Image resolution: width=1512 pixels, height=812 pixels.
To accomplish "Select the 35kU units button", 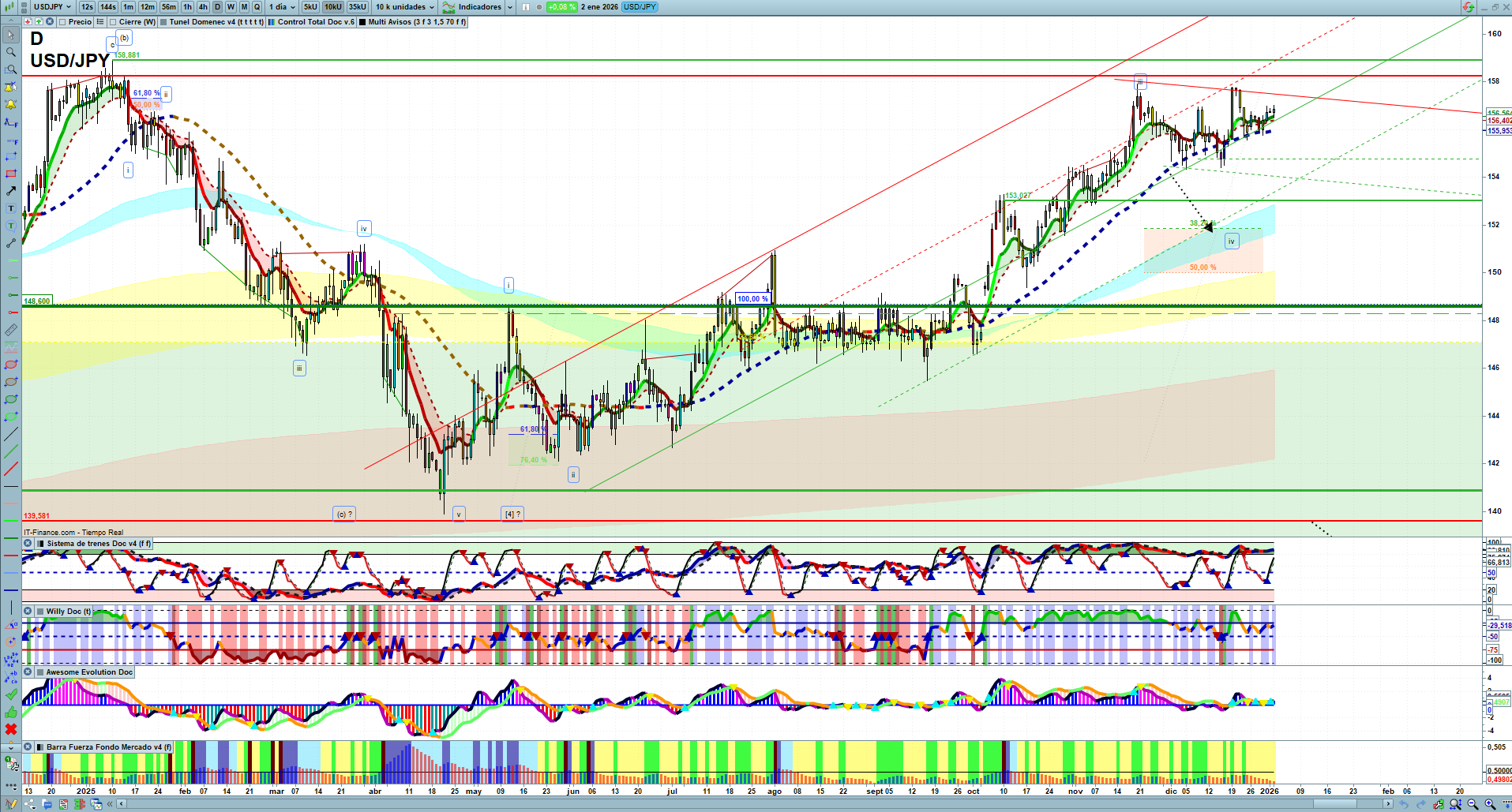I will 358,6.
